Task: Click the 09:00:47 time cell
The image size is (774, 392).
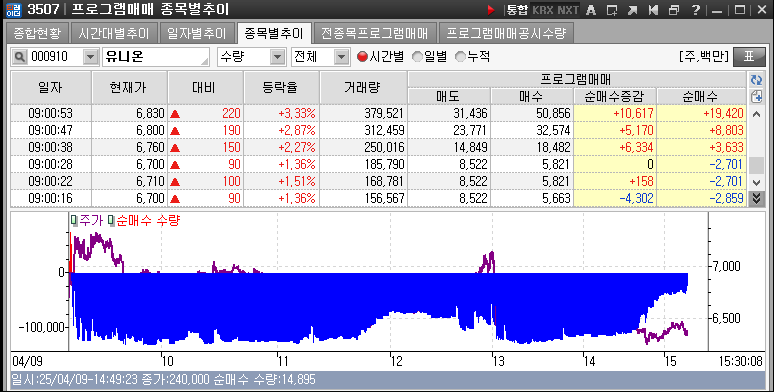Action: click(50, 130)
